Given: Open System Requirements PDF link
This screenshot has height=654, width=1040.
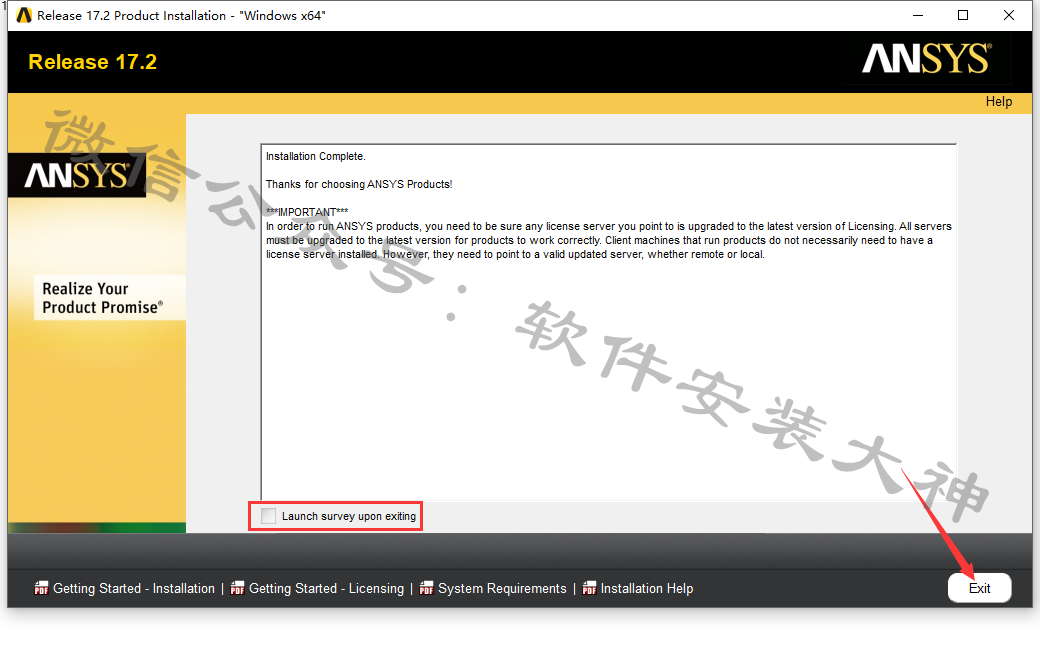Looking at the screenshot, I should pyautogui.click(x=502, y=588).
